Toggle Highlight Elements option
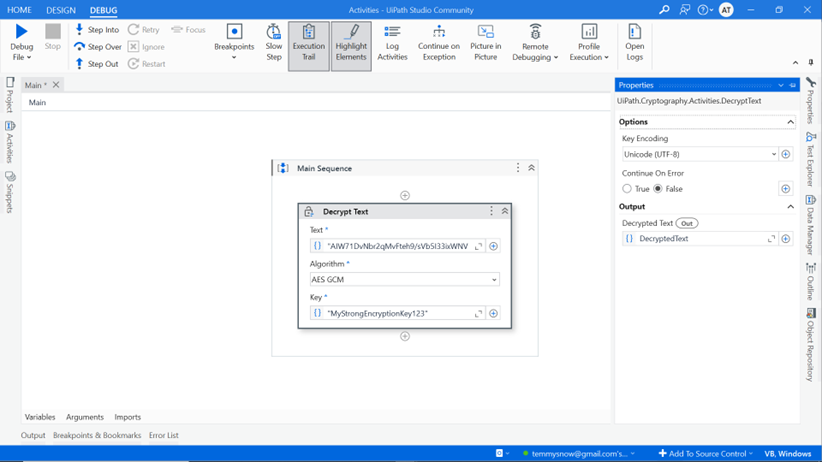Image resolution: width=822 pixels, height=462 pixels. [x=351, y=46]
